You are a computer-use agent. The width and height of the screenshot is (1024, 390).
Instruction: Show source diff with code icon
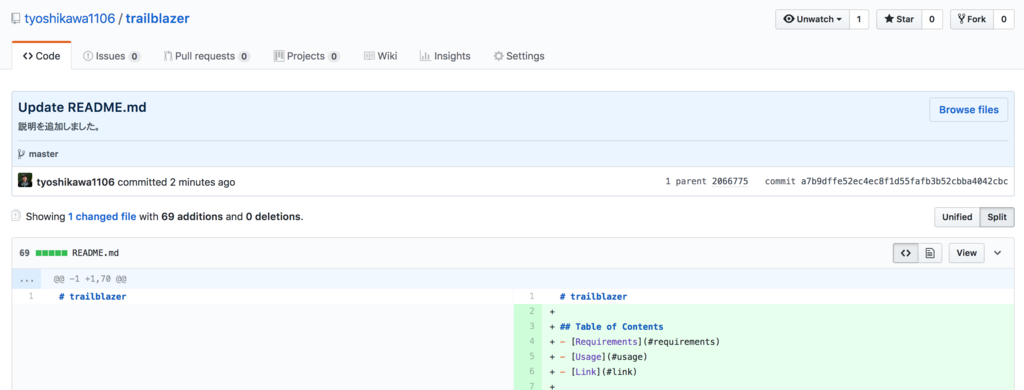pos(905,253)
